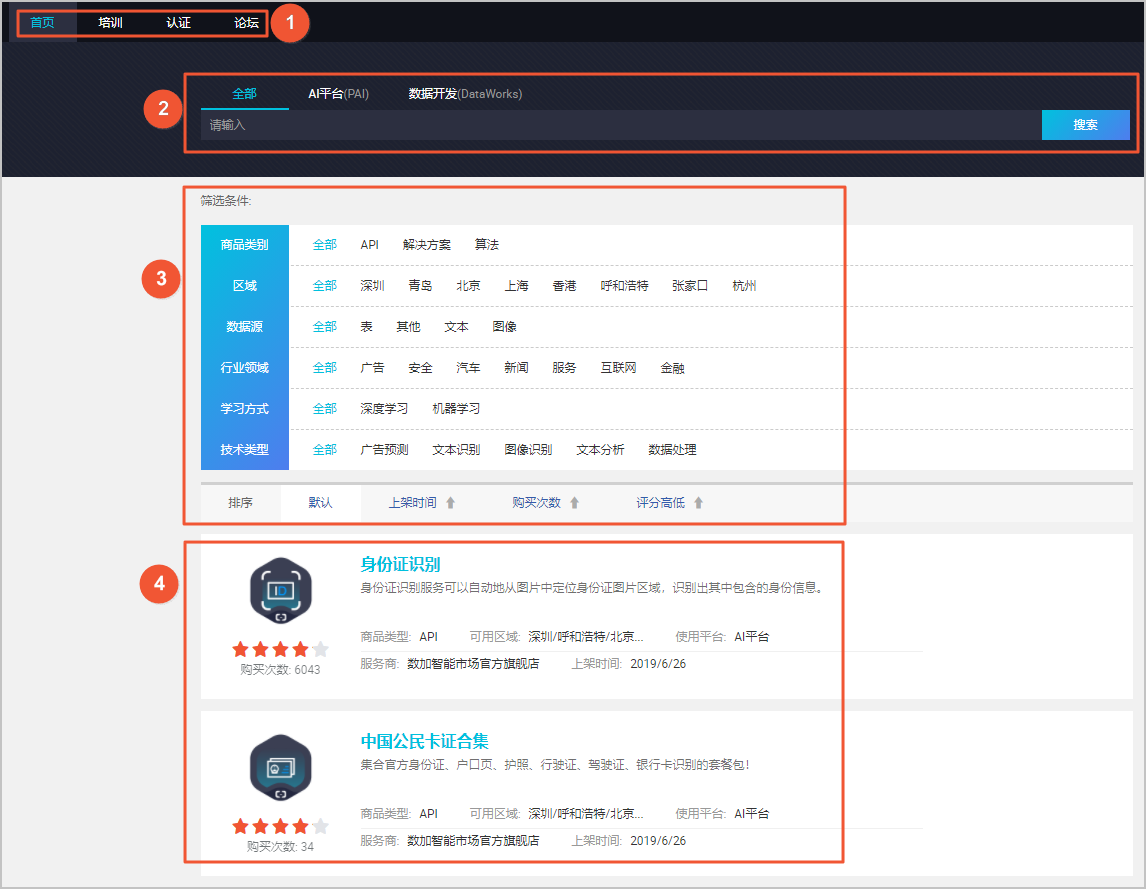The image size is (1146, 889).
Task: Filter 行业领域 by 汽车
Action: pos(468,368)
